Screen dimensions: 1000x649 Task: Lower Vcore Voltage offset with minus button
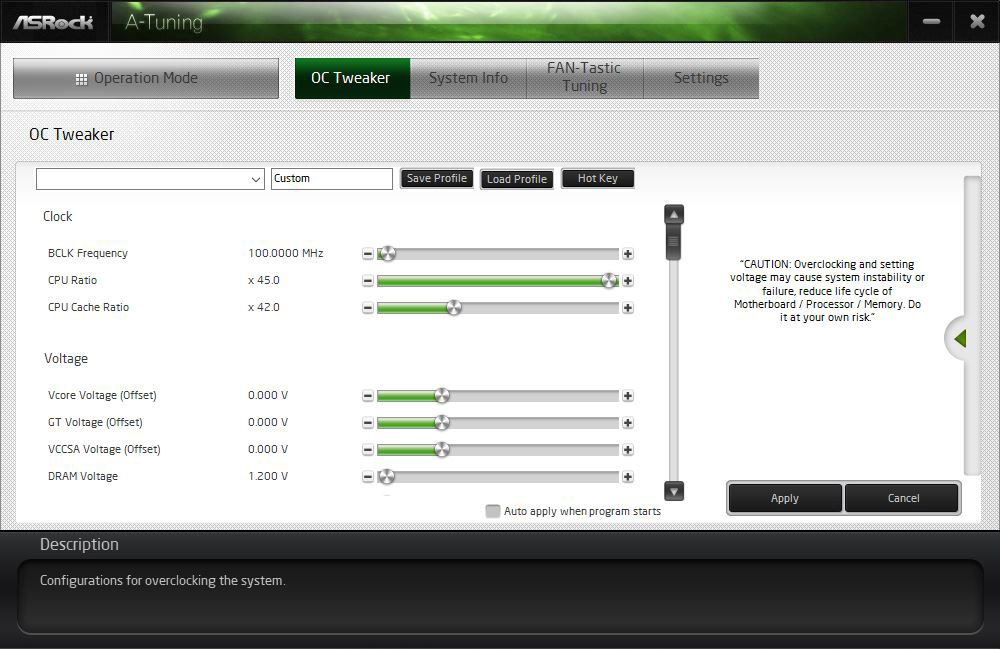coord(367,396)
